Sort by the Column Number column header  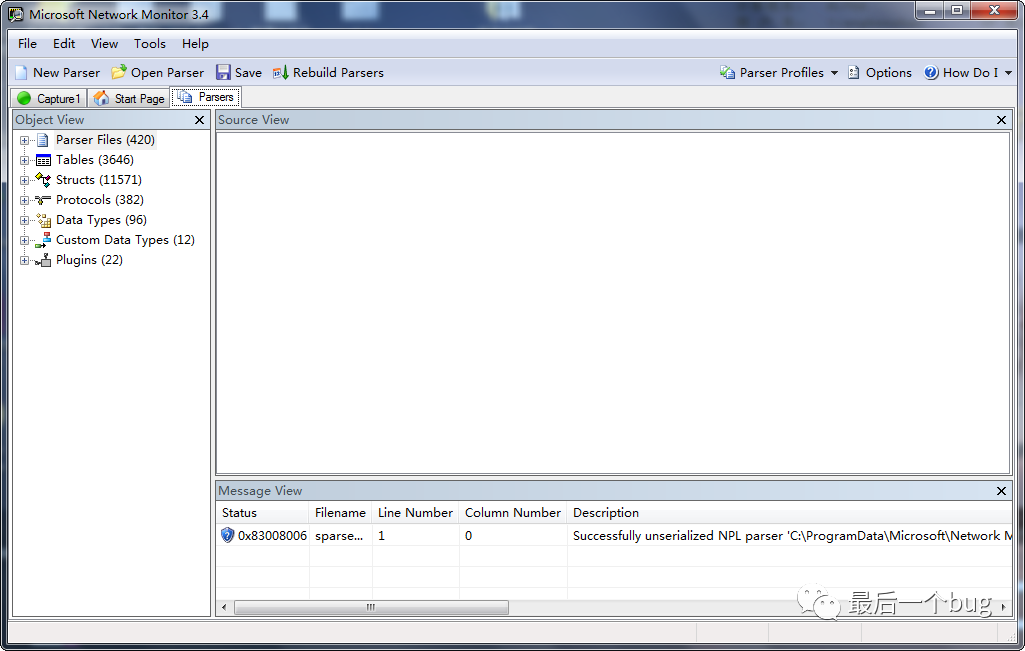point(513,513)
